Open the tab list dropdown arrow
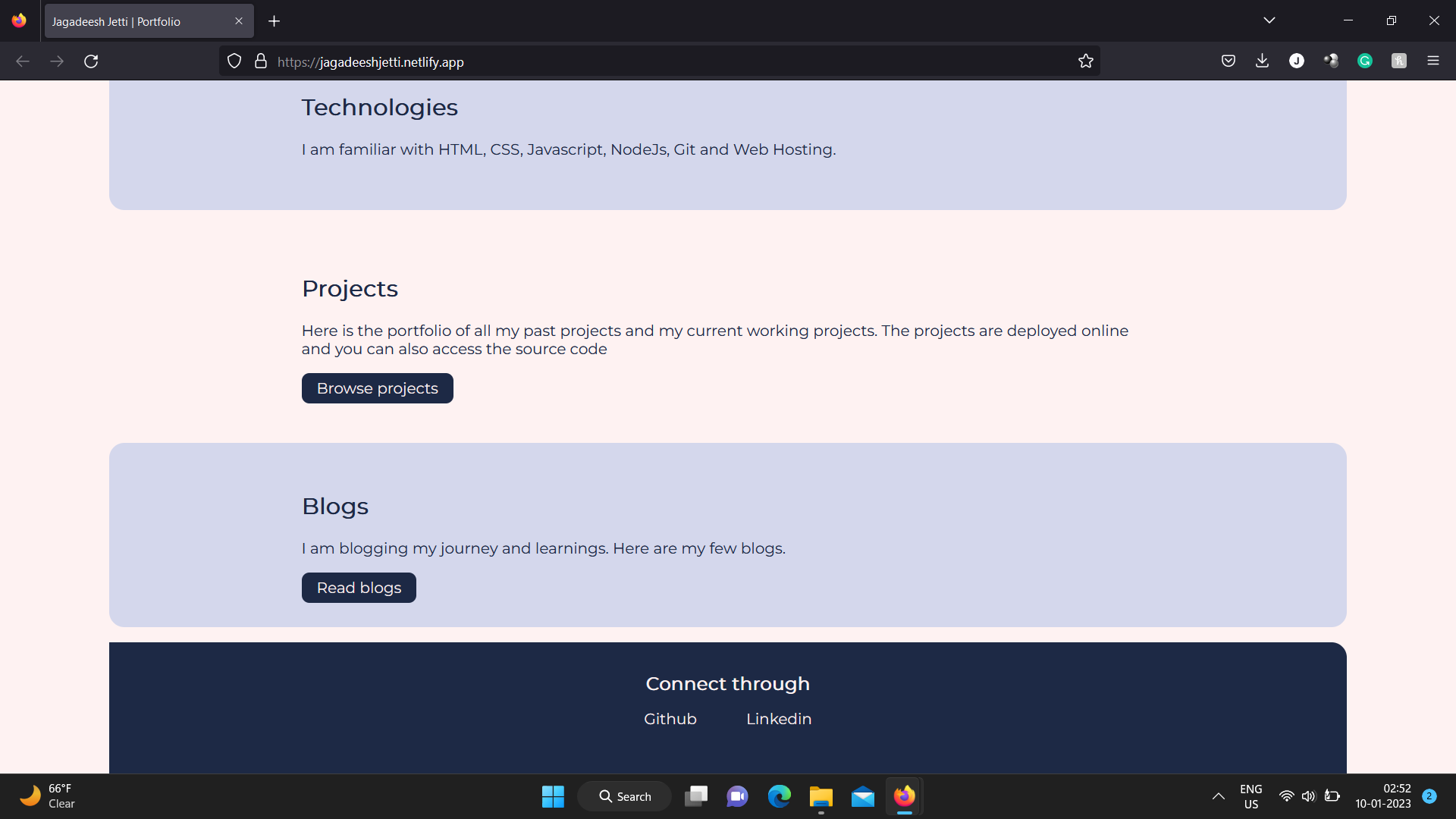Screen dimensions: 1456x819 click(1269, 20)
